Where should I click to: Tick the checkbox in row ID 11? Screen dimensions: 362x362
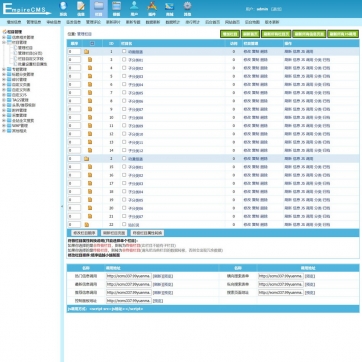click(x=124, y=125)
